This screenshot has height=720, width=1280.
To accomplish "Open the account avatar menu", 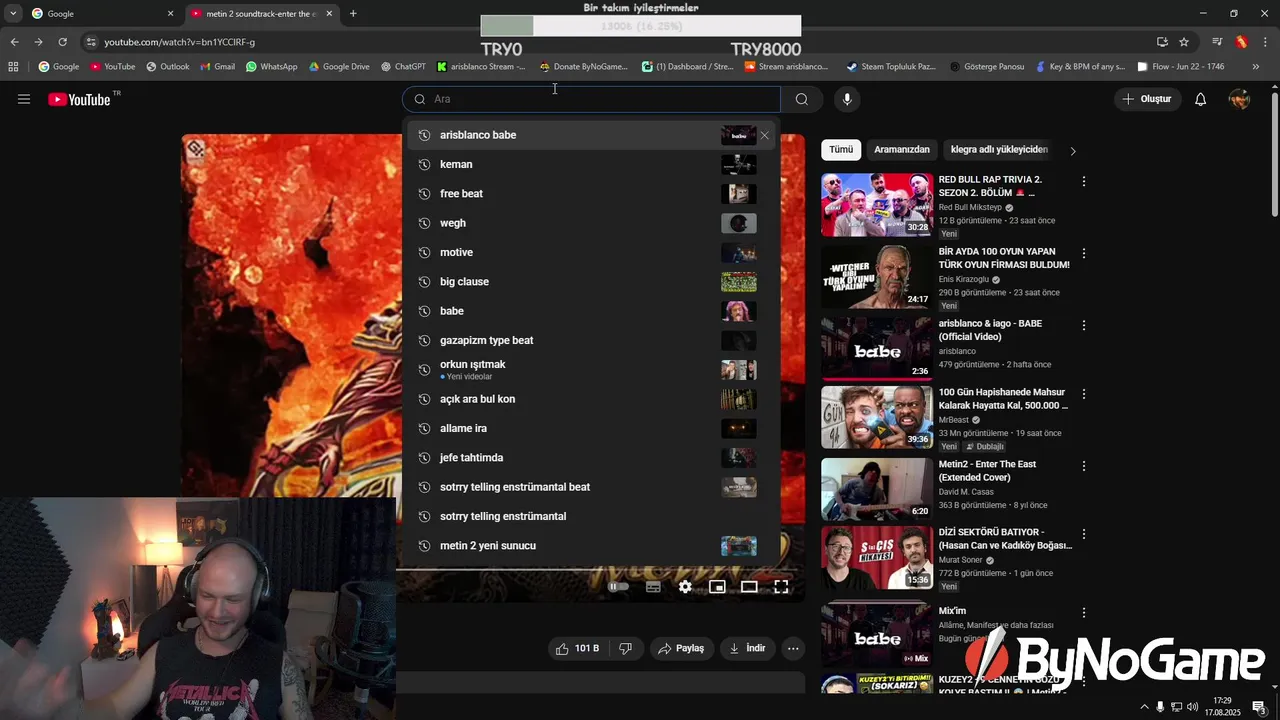I will point(1239,99).
